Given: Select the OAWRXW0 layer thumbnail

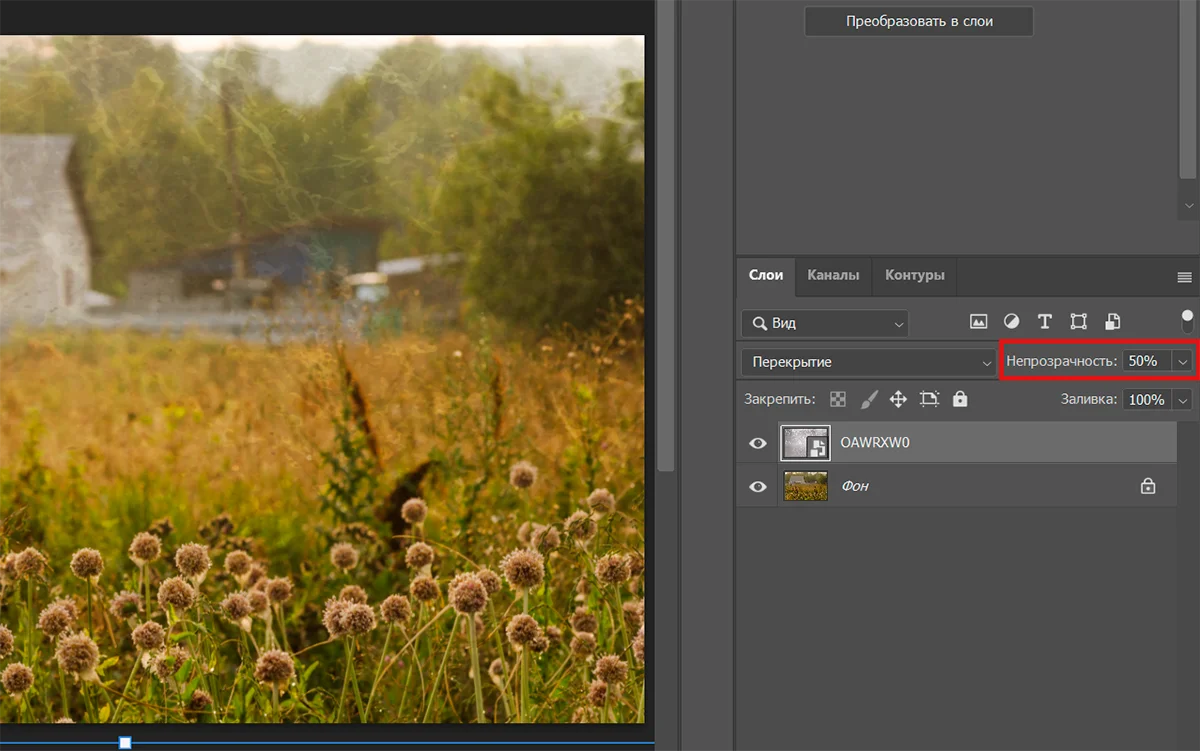Looking at the screenshot, I should (805, 443).
